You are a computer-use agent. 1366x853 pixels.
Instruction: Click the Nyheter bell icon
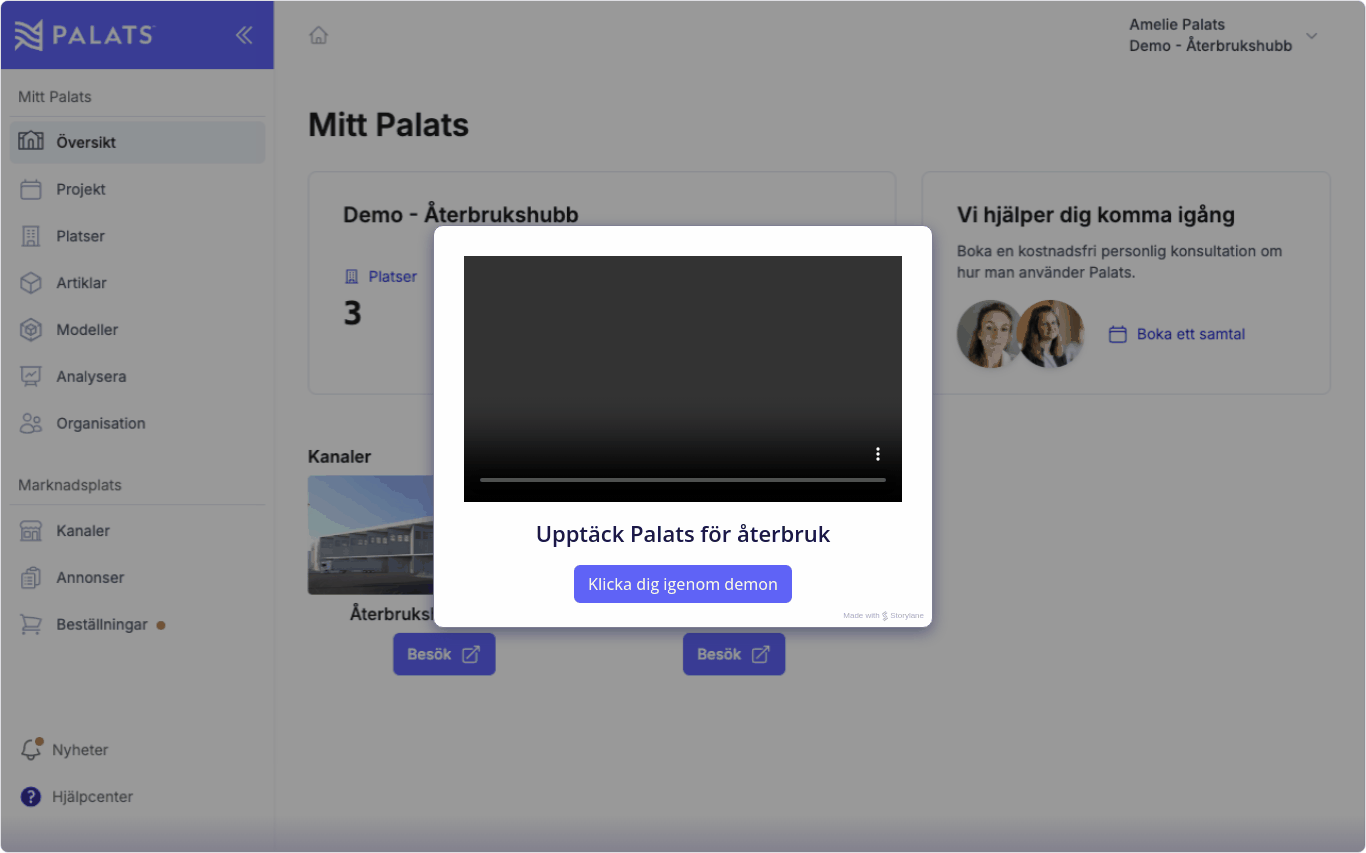(x=31, y=750)
